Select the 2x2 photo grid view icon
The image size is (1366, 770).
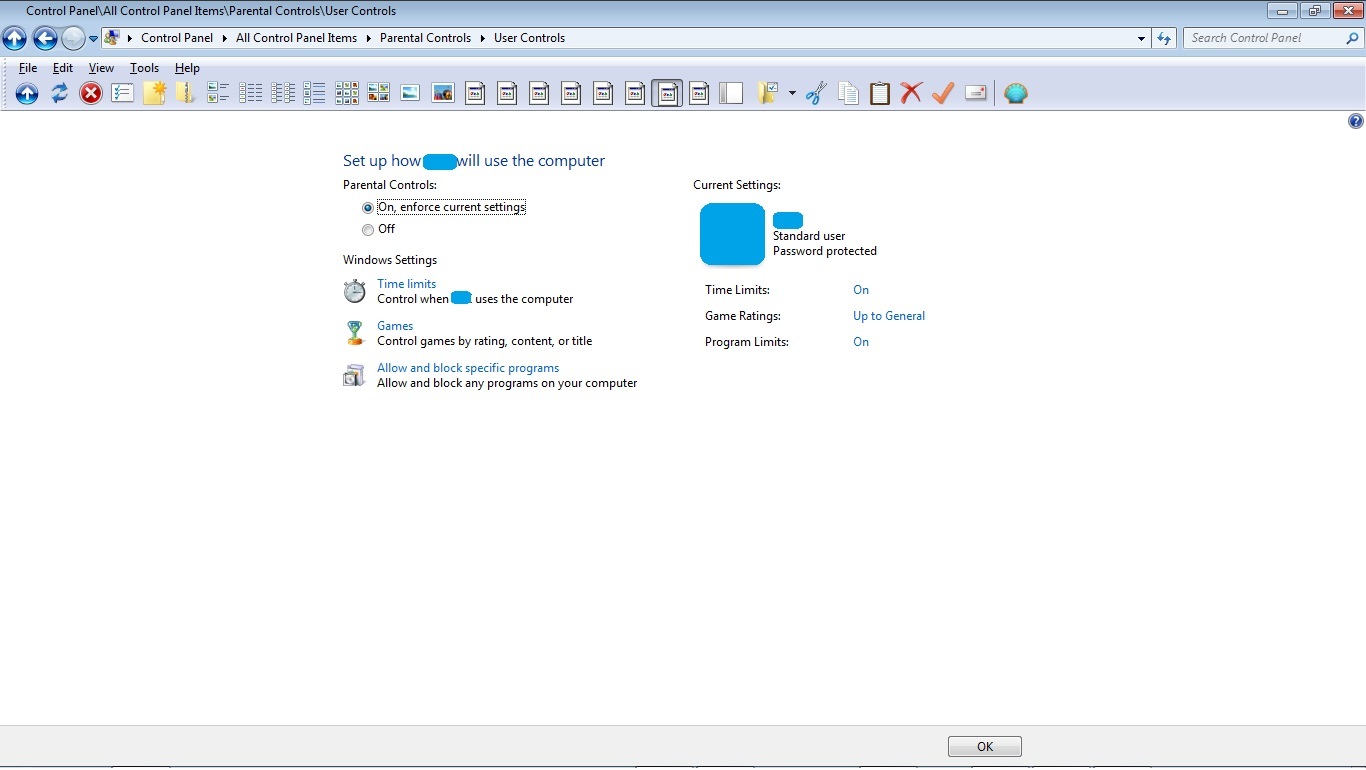378,93
